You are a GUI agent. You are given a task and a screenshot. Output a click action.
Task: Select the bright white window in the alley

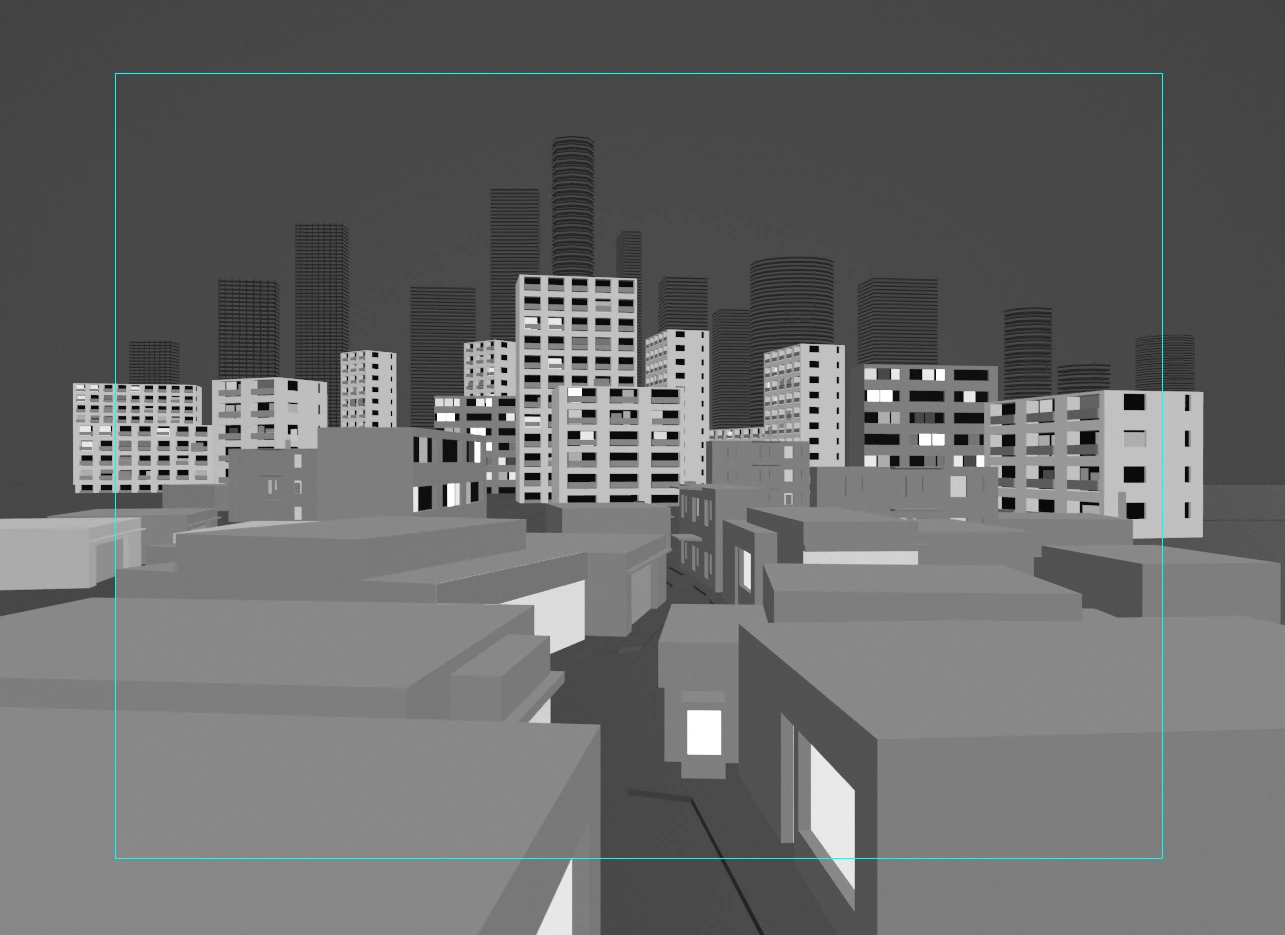[704, 732]
